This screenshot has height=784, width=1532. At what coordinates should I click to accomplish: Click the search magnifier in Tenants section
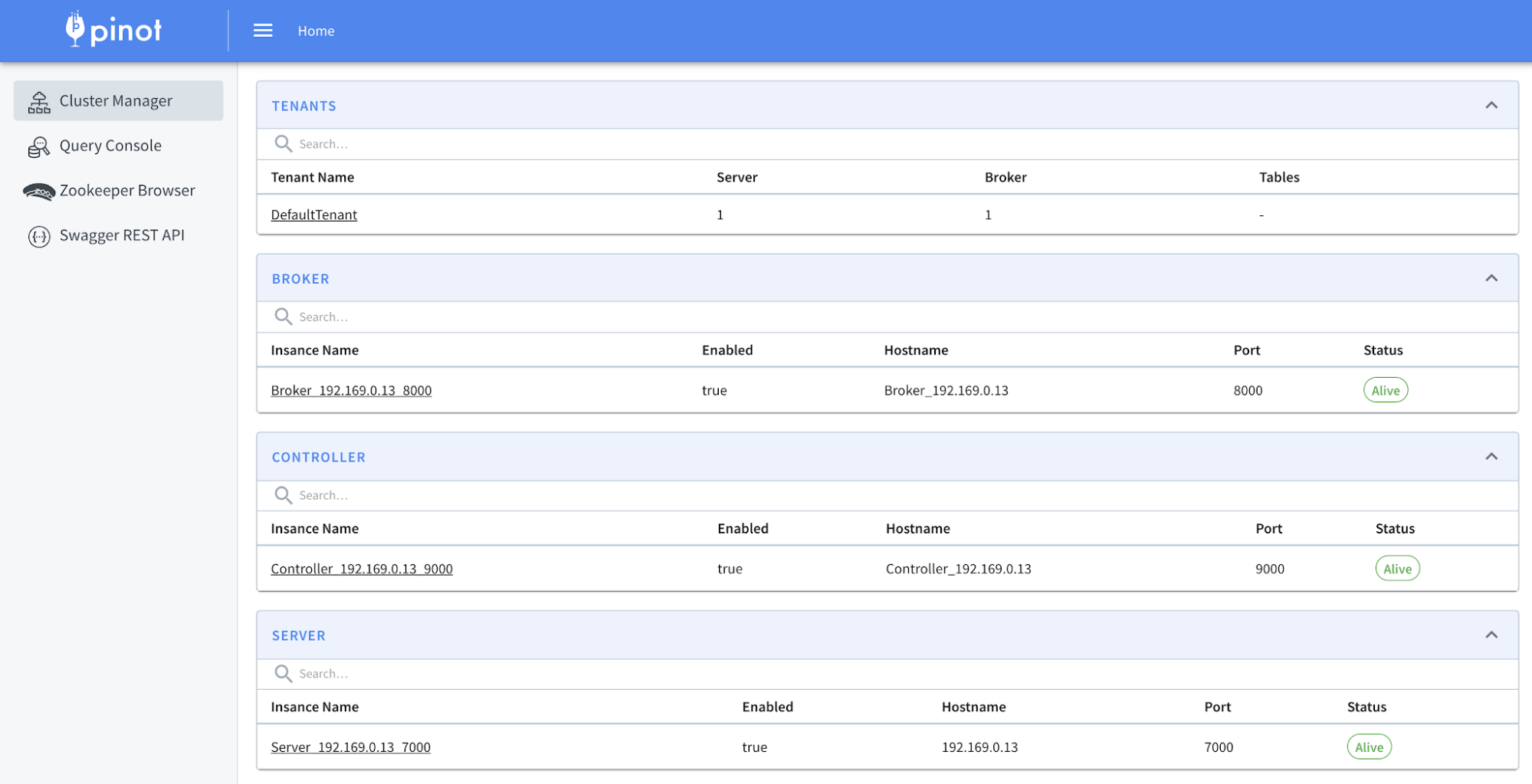point(284,143)
